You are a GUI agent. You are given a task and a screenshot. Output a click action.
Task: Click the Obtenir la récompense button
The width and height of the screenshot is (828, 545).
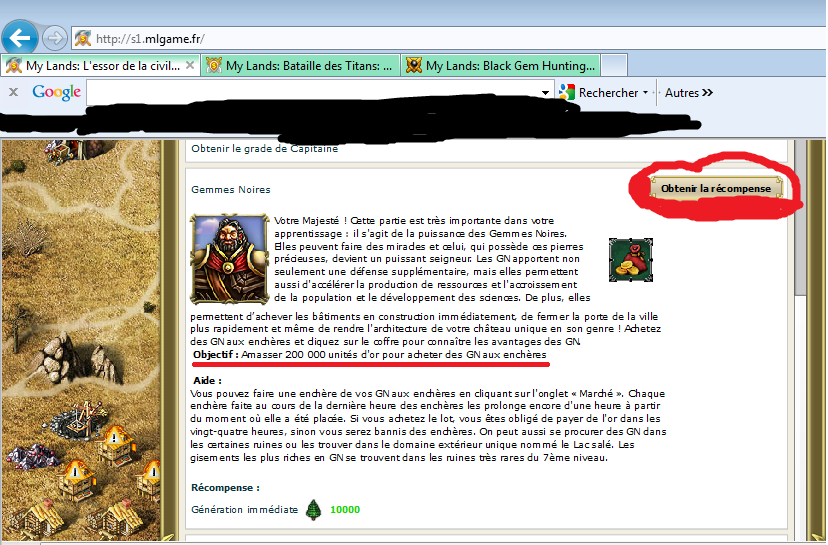pos(715,188)
